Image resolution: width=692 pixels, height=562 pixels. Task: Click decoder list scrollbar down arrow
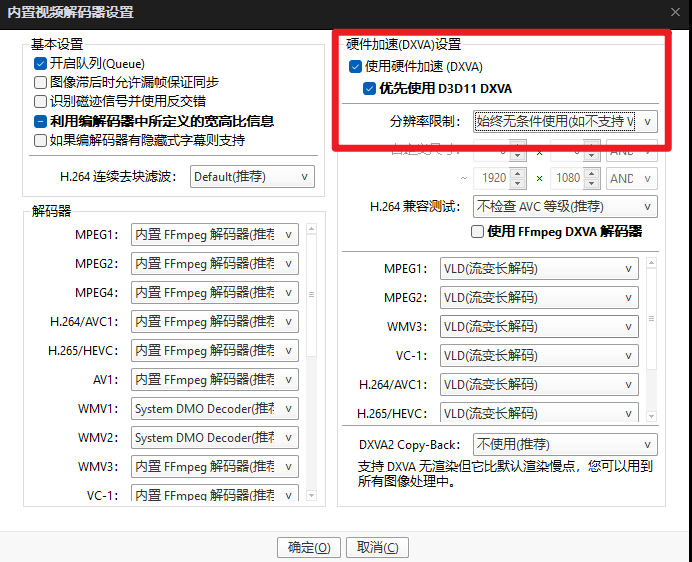coord(312,495)
